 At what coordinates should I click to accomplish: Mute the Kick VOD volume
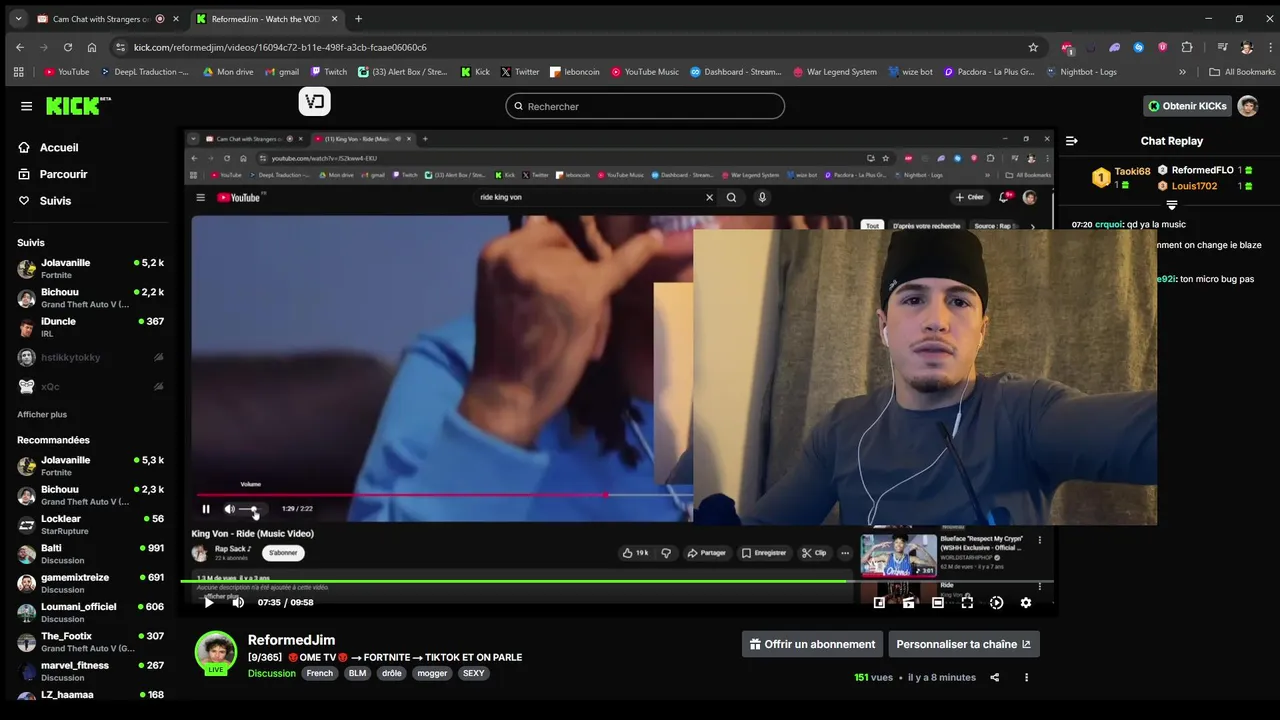pos(238,602)
